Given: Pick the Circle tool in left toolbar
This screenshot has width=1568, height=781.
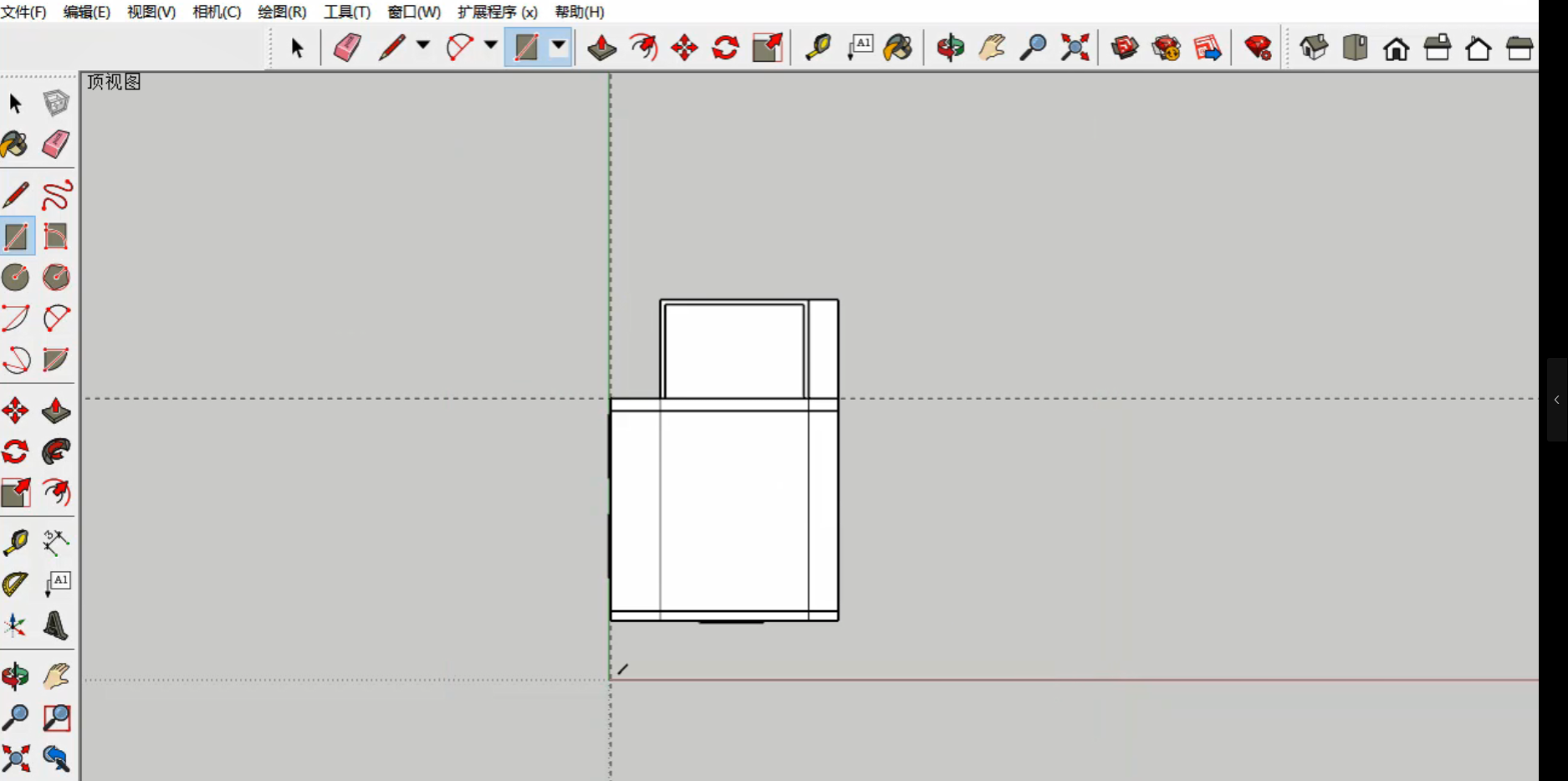Looking at the screenshot, I should coord(16,277).
